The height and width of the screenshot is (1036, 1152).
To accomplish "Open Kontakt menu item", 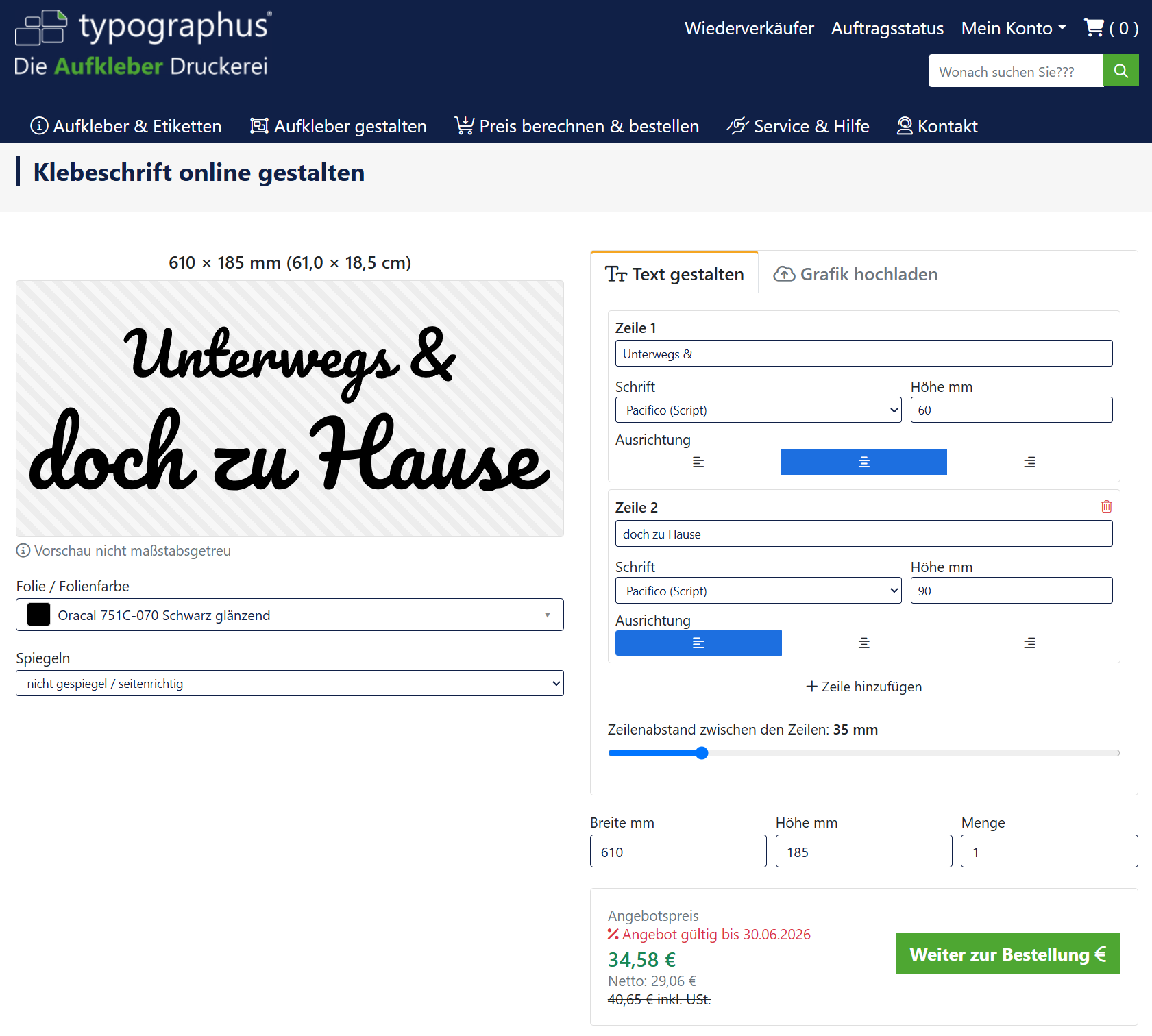I will pos(937,126).
